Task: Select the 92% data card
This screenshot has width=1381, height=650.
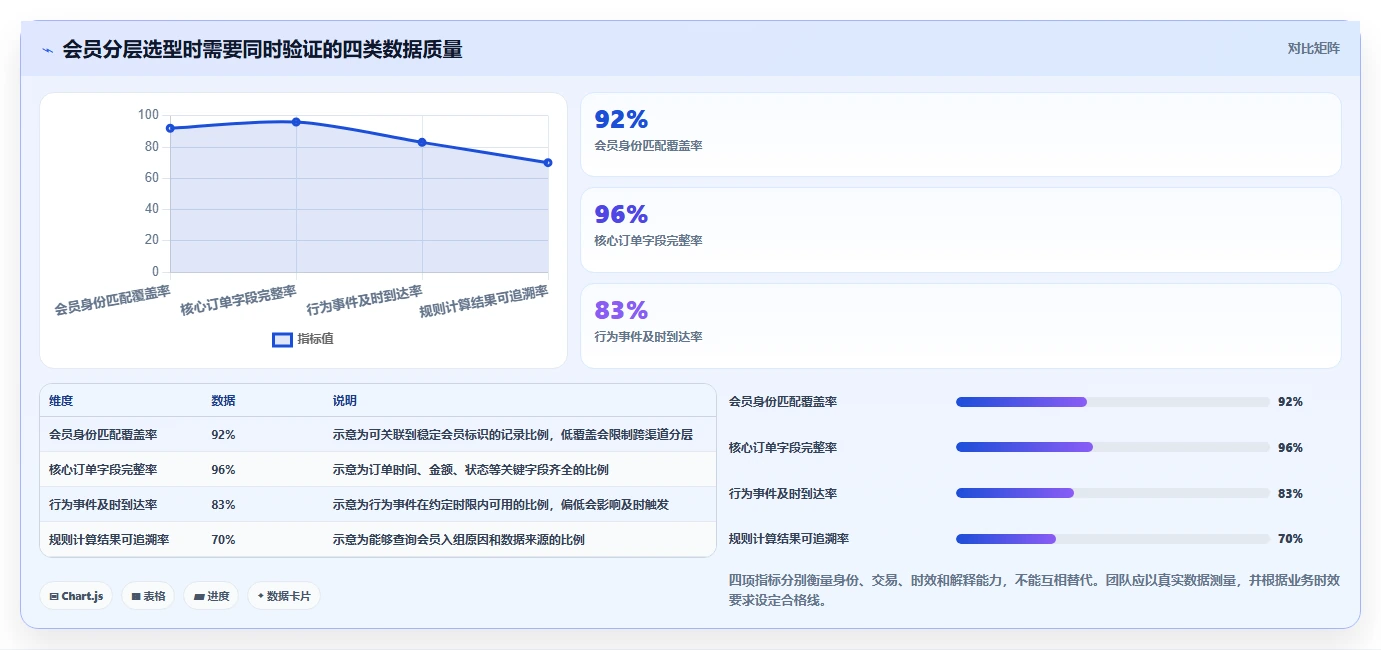Action: point(960,135)
